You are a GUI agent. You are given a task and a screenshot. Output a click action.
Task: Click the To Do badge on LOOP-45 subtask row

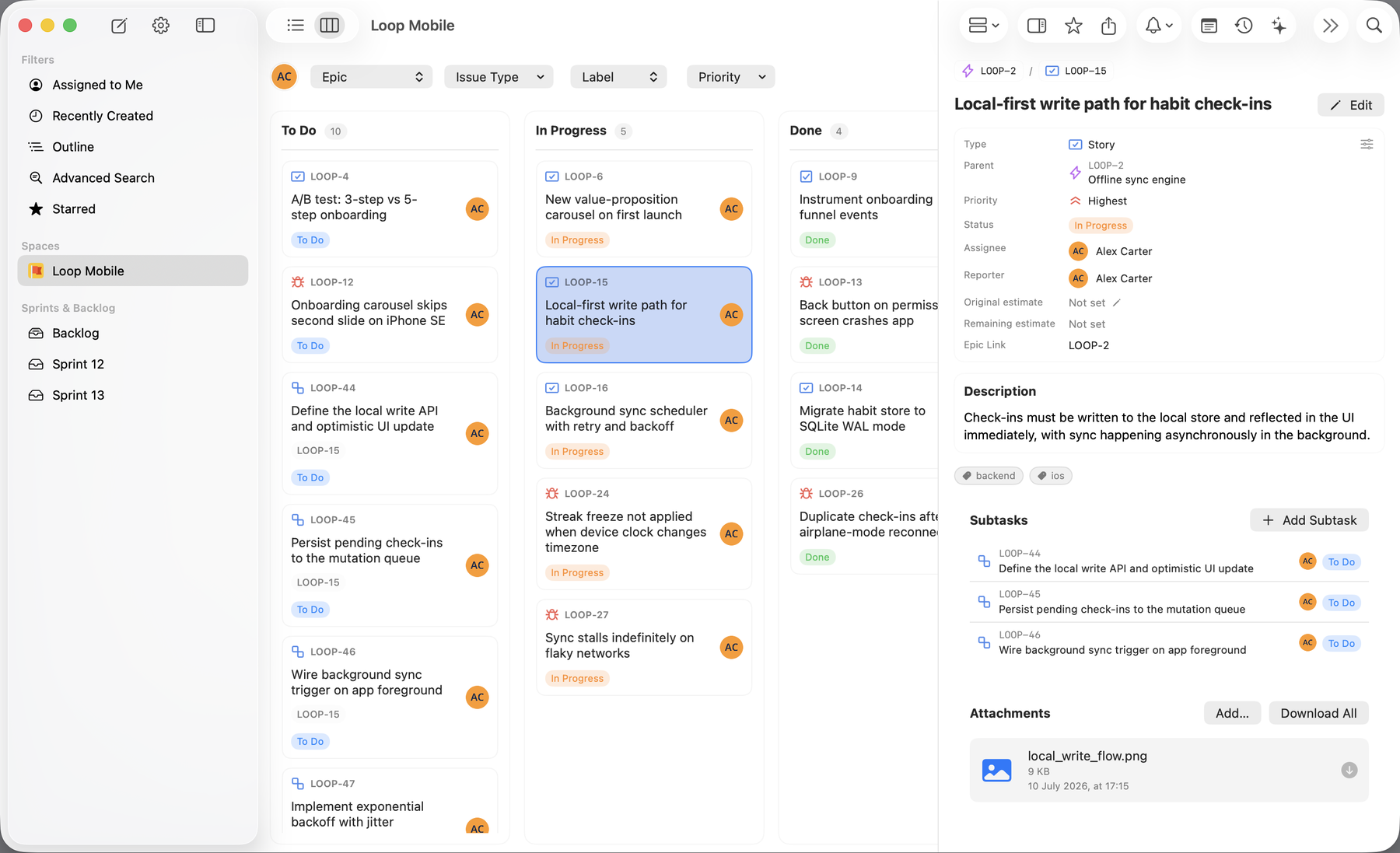tap(1342, 603)
